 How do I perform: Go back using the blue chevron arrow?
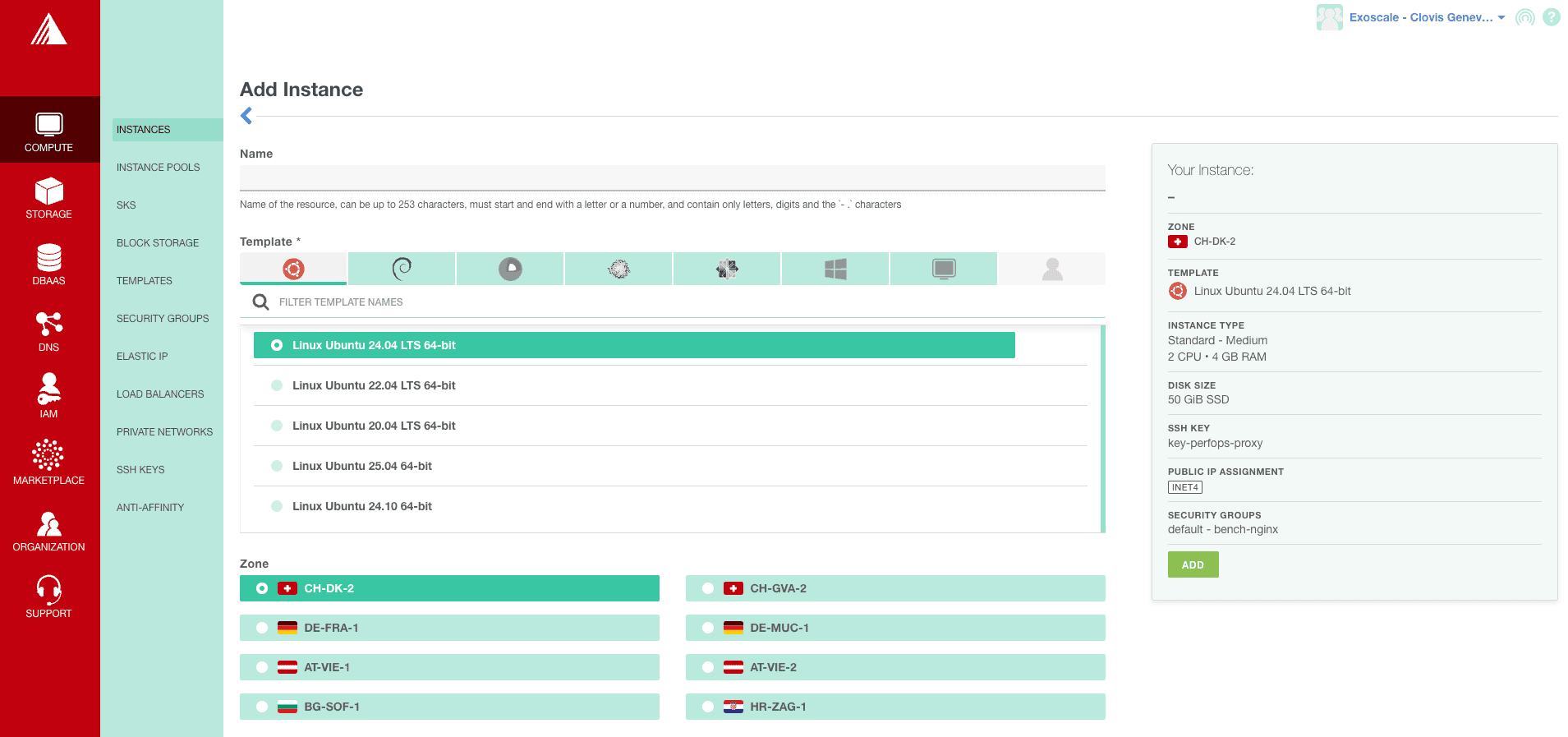pyautogui.click(x=246, y=116)
